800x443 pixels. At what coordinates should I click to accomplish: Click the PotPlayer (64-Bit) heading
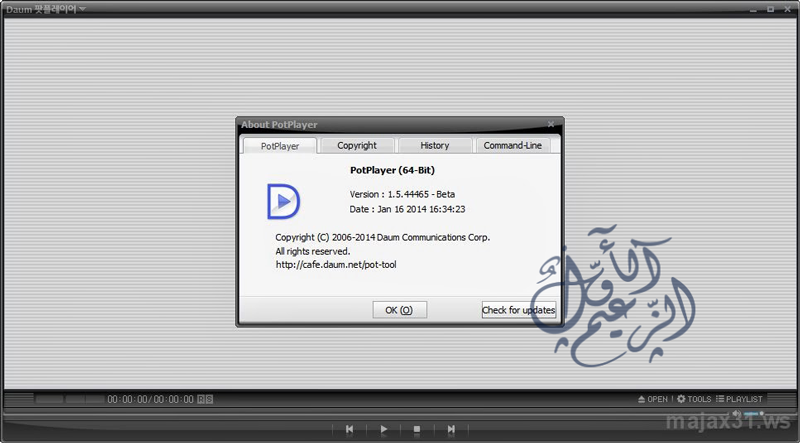tap(392, 170)
